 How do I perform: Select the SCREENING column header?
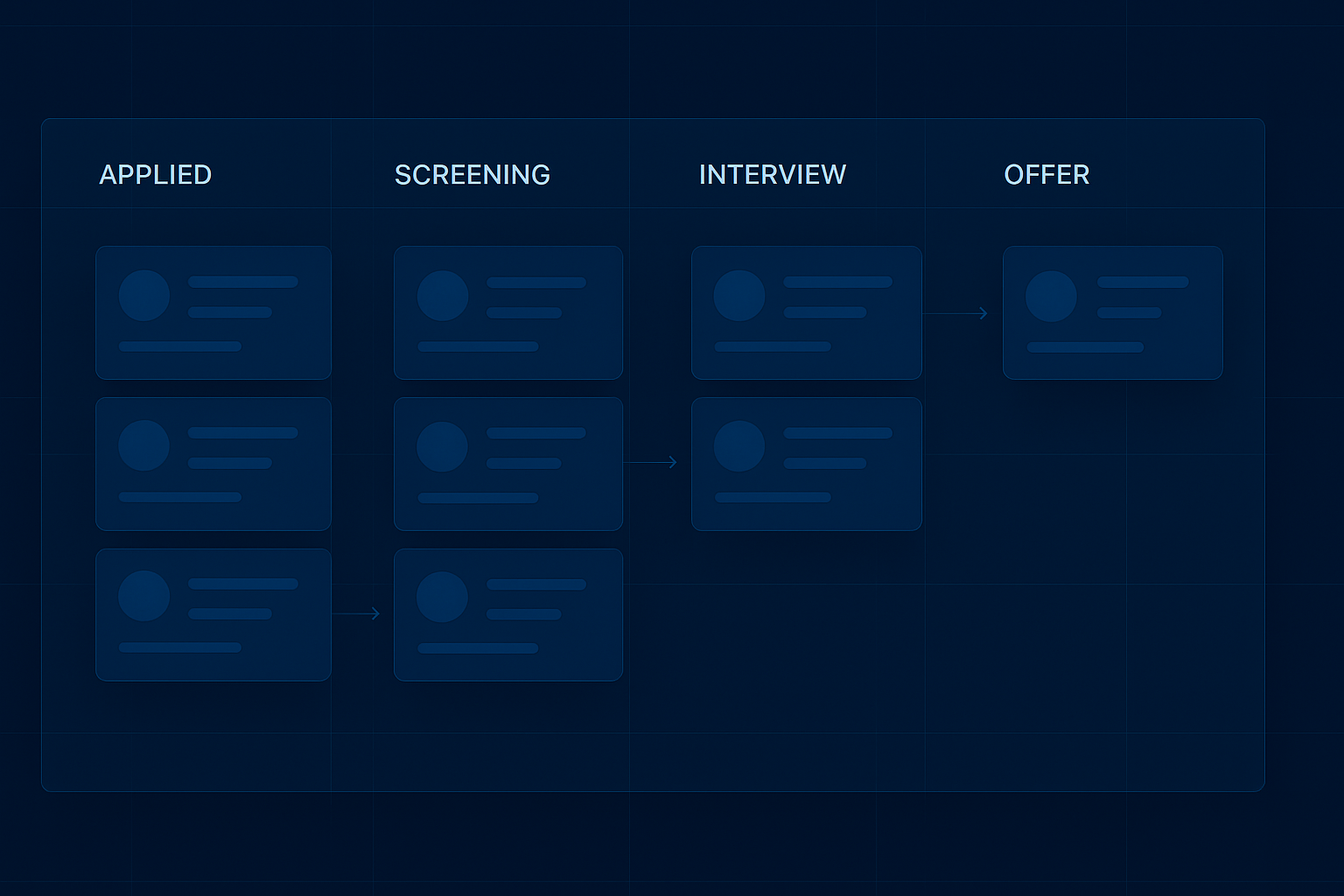472,175
